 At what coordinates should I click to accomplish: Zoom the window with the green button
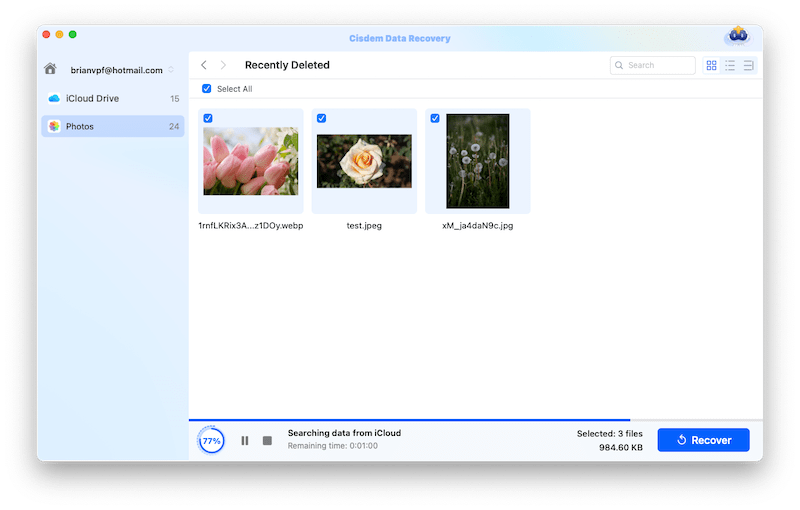72,34
